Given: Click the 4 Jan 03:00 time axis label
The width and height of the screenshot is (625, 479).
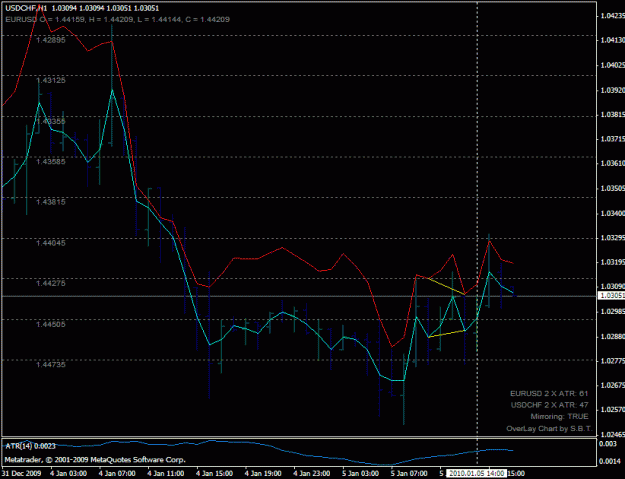Looking at the screenshot, I should click(x=69, y=473).
